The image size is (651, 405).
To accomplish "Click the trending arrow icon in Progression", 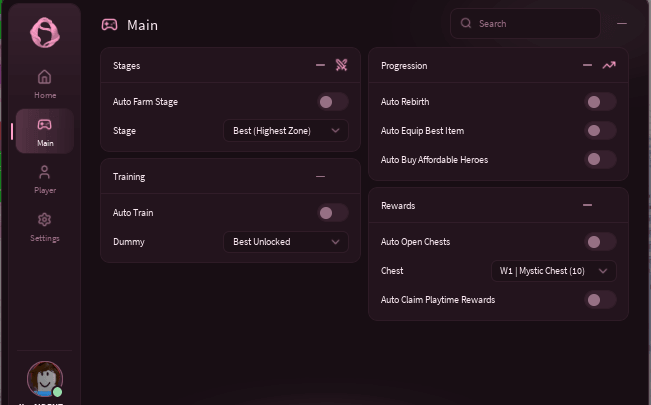I will pos(609,65).
